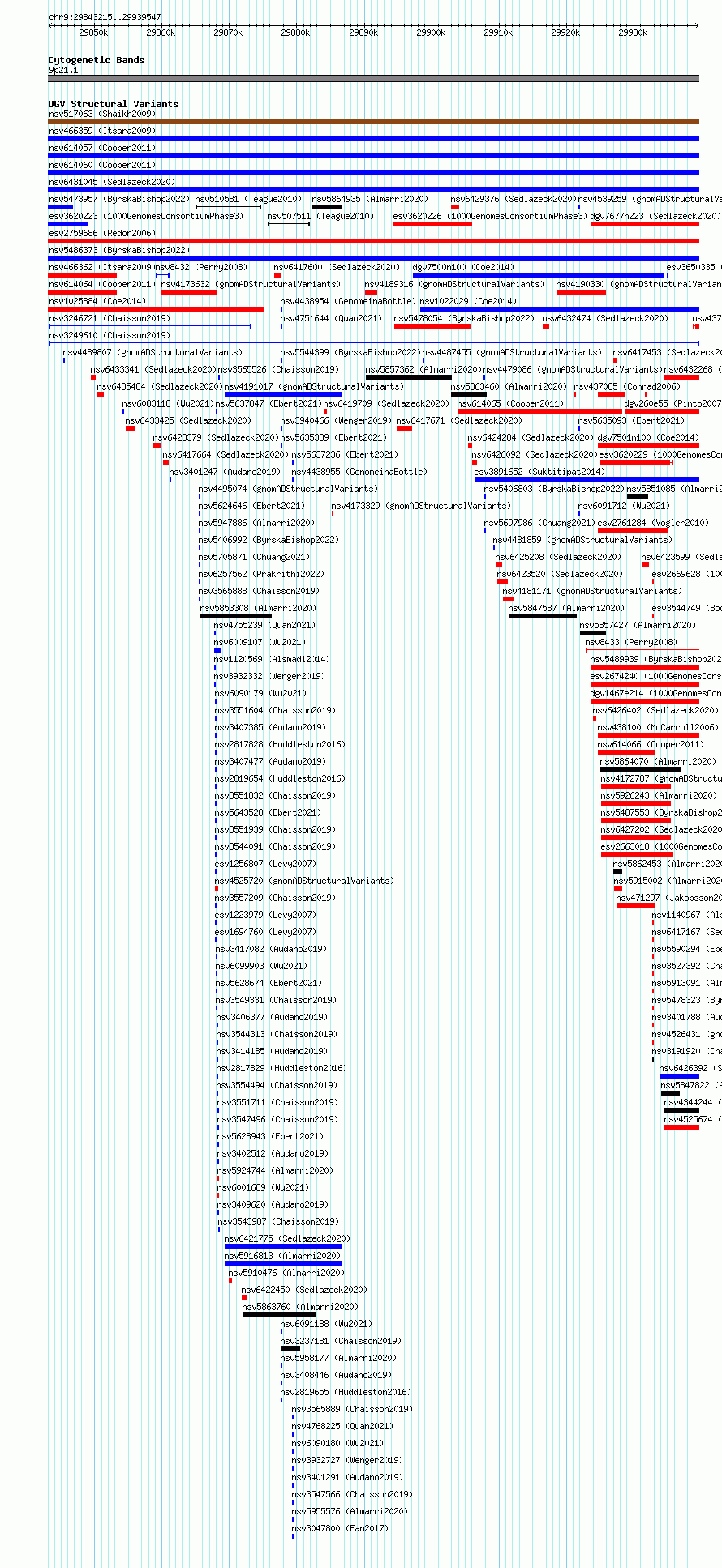Screen dimensions: 722x1568
Task: Open nsv507511 (Teague2010) entry
Action: pyautogui.click(x=321, y=216)
